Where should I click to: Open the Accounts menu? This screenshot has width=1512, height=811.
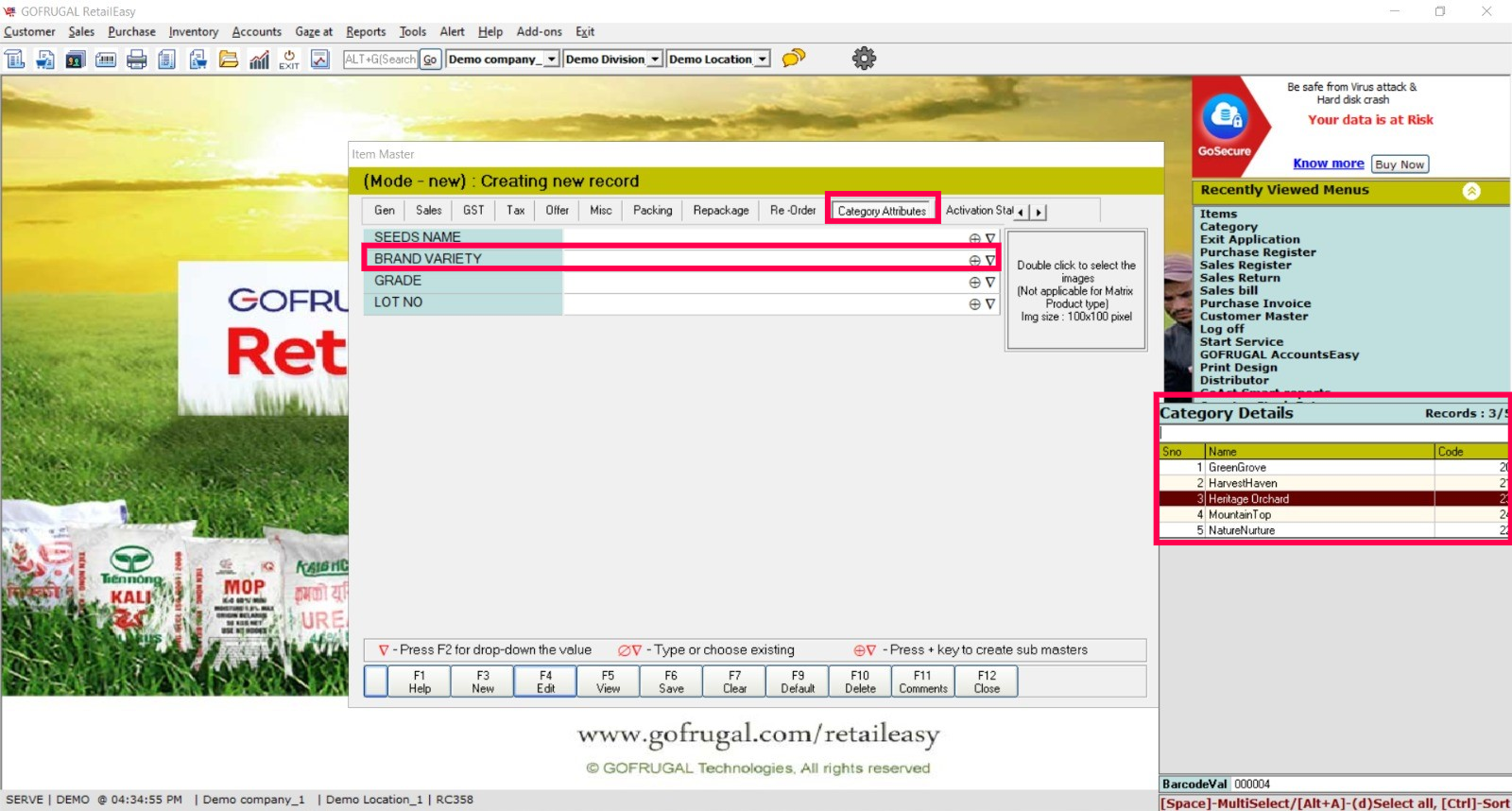tap(257, 31)
